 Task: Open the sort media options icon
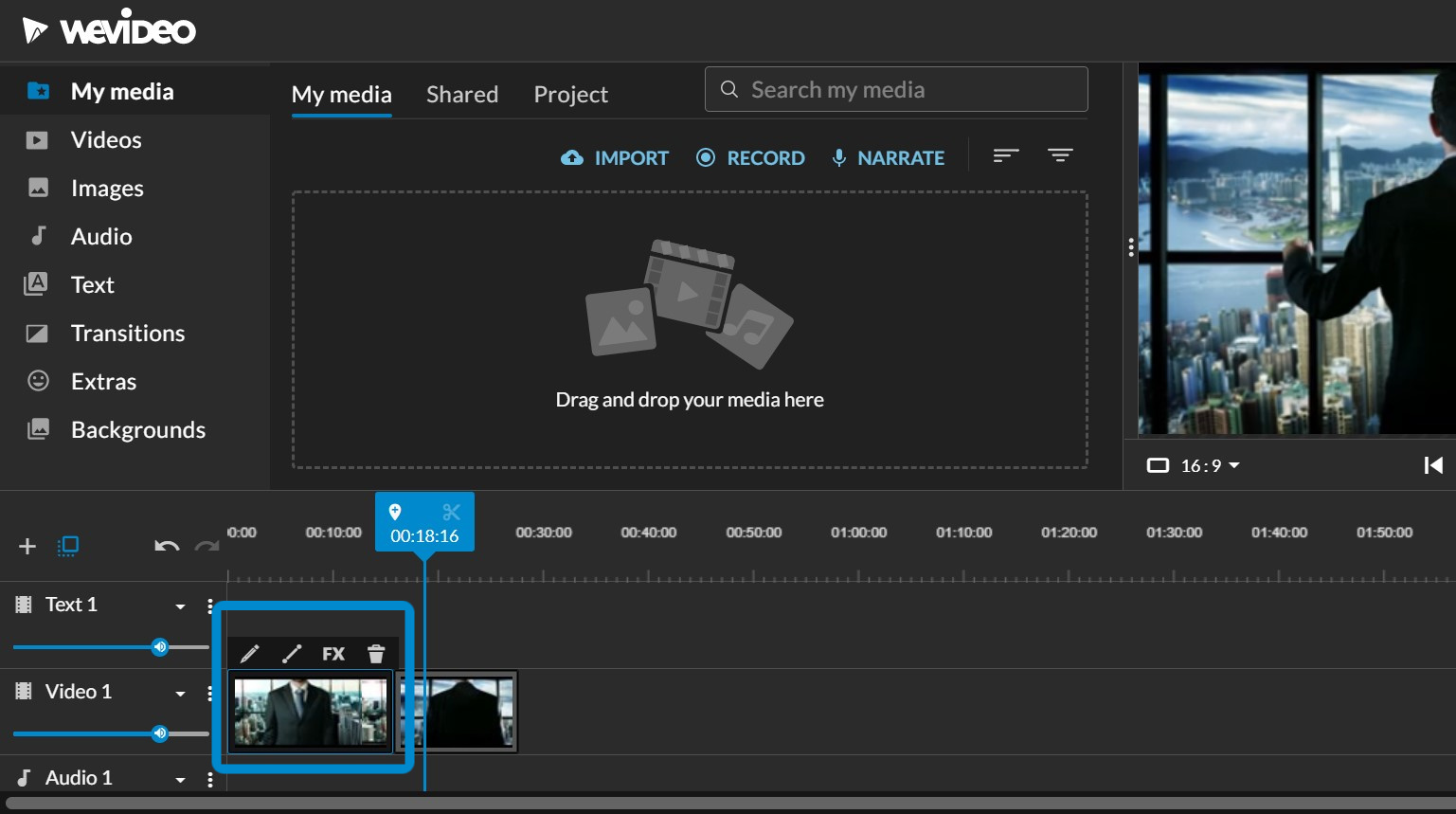coord(1005,155)
